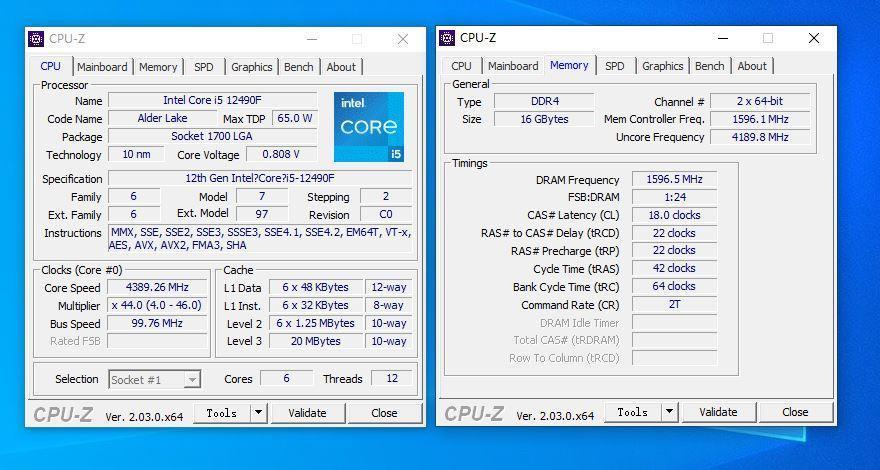Click CPU-Z app icon in right window title bar
Image resolution: width=880 pixels, height=470 pixels.
pos(447,38)
